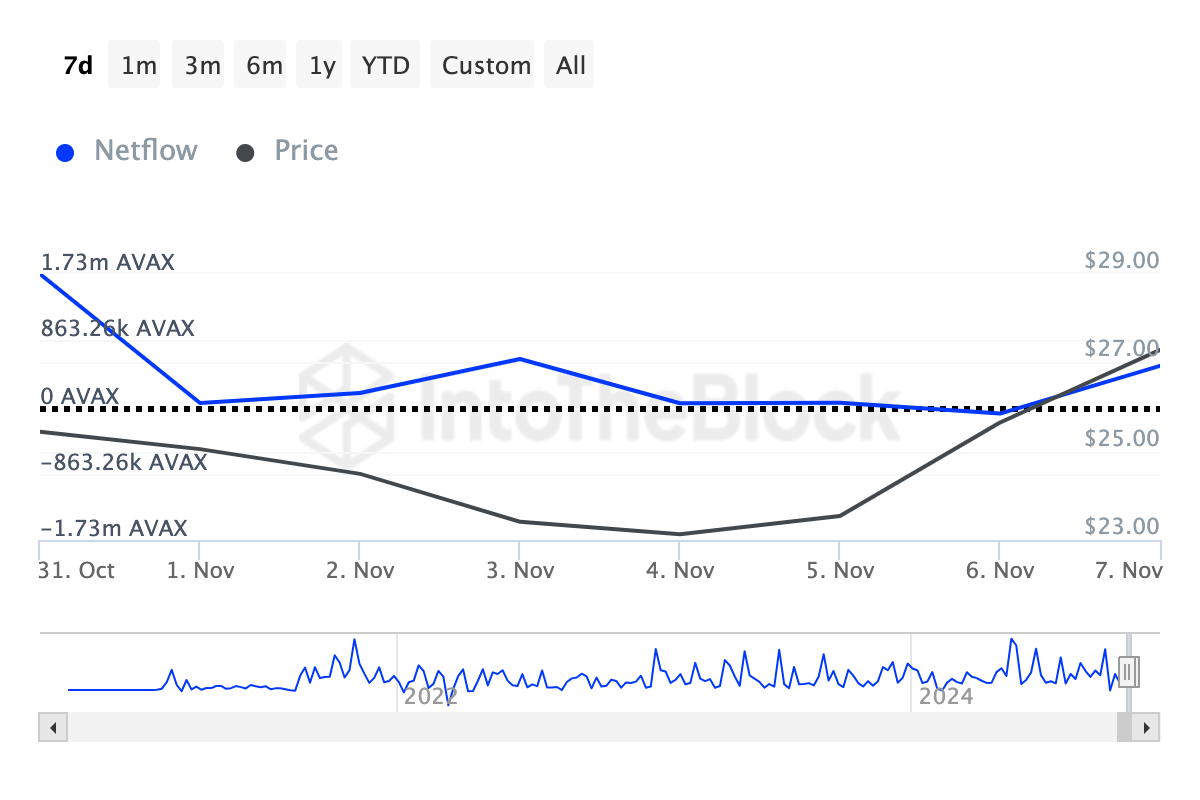The width and height of the screenshot is (1200, 800).
Task: Click the 3. Nov Netflow data point
Action: [x=519, y=359]
